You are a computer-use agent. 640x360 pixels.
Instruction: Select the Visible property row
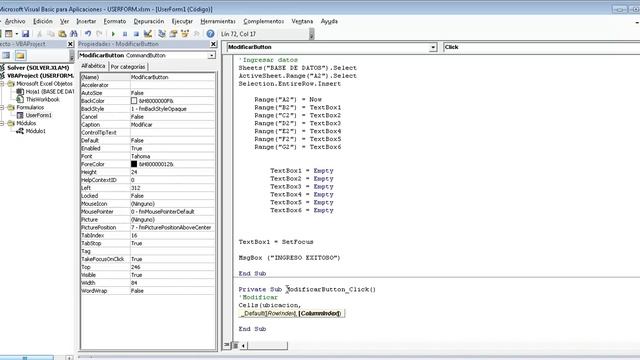coord(147,275)
